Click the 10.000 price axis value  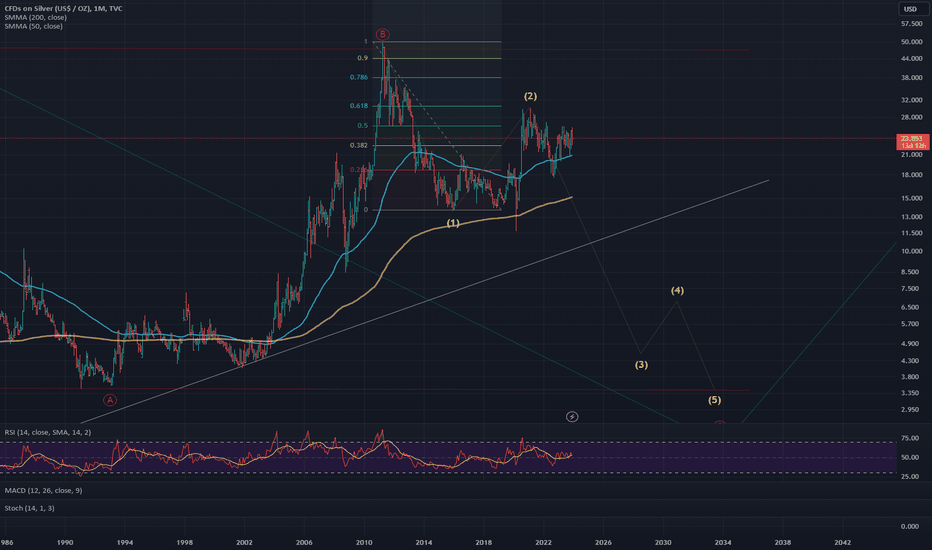912,251
